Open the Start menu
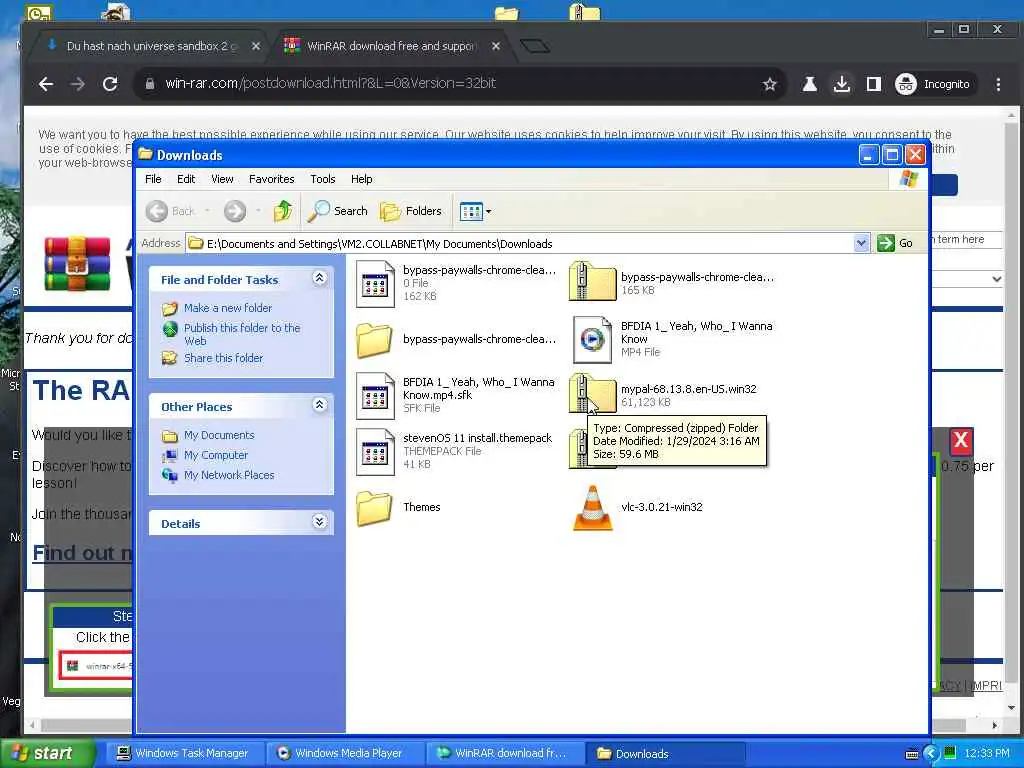 pos(46,753)
